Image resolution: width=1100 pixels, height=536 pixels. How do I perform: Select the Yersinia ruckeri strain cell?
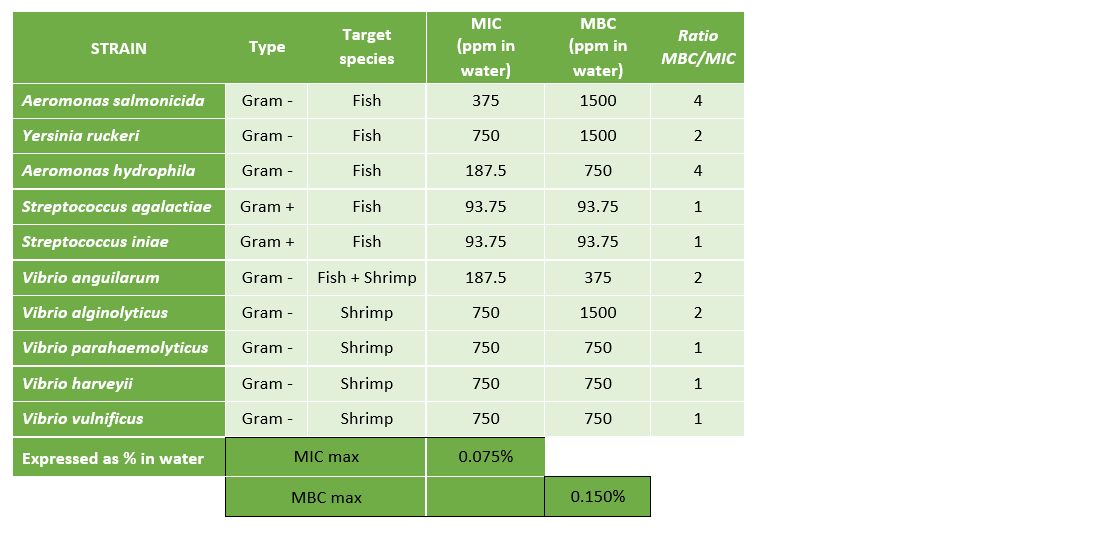click(x=81, y=135)
